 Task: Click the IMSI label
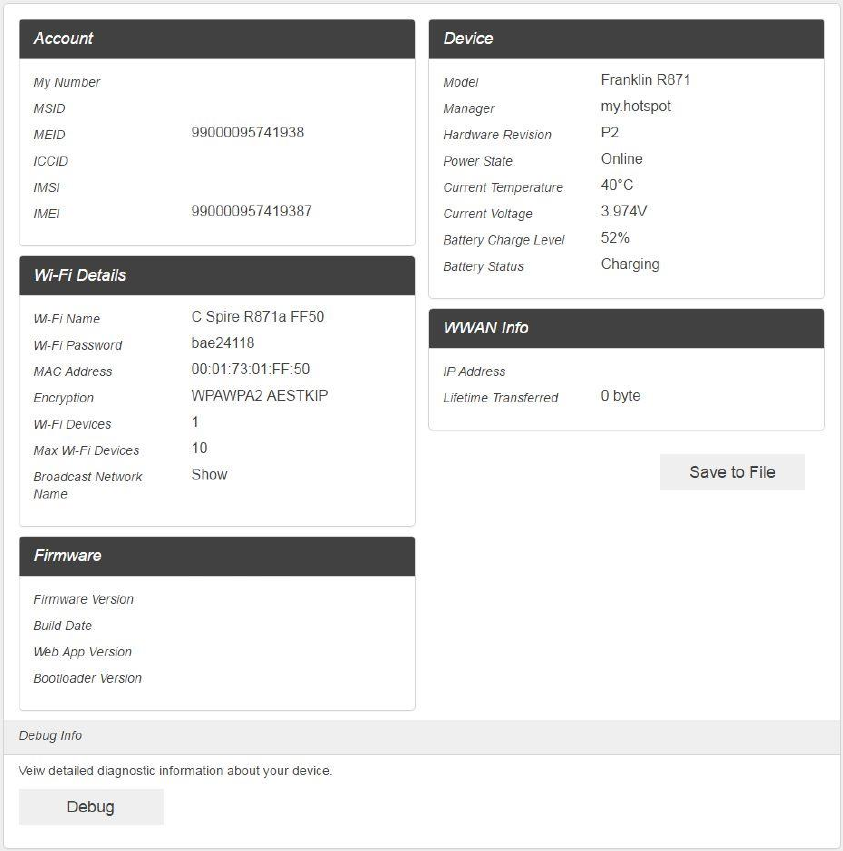pos(47,188)
